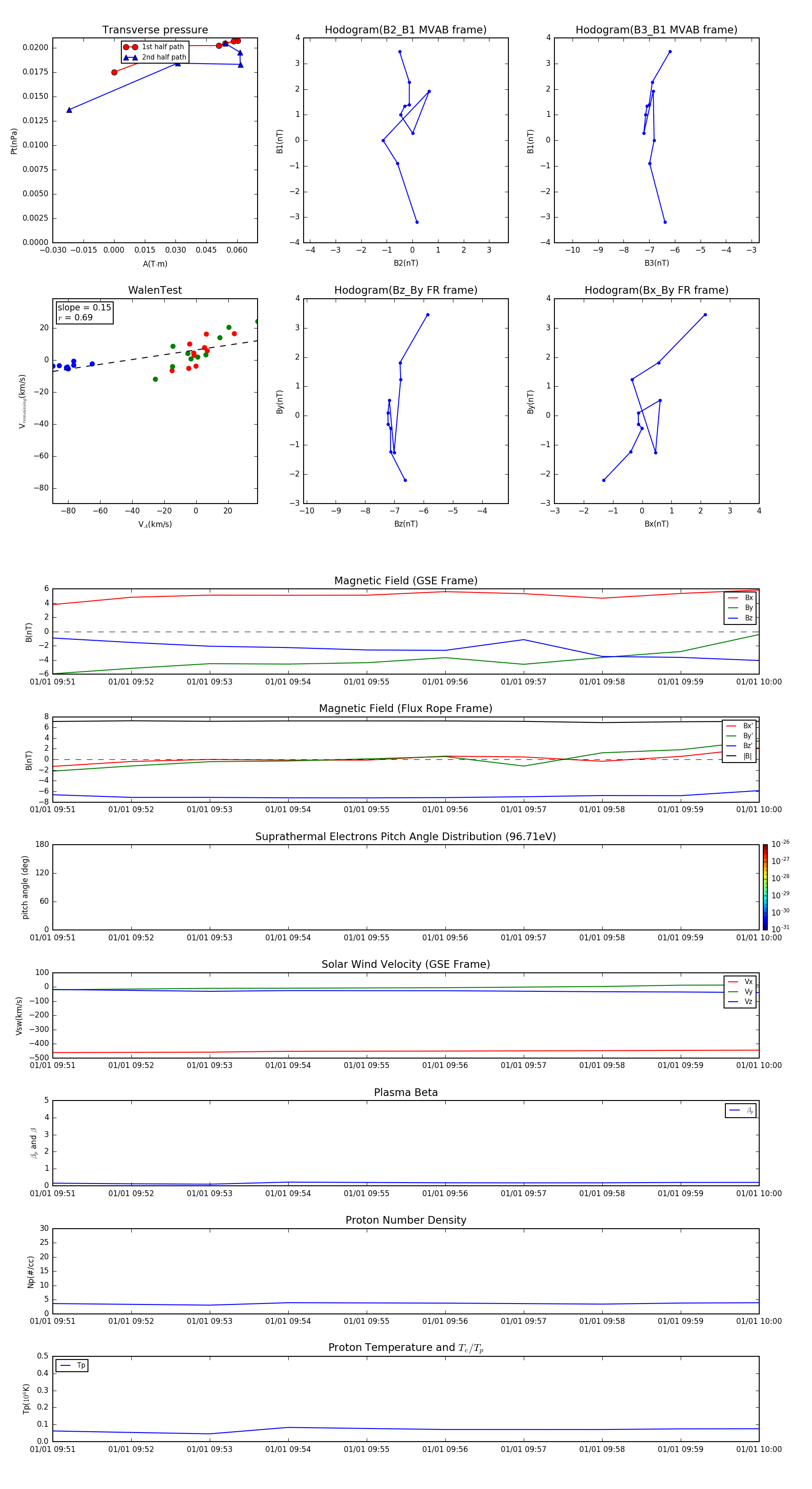Click the 'A(T·m)' x-axis label

point(155,264)
